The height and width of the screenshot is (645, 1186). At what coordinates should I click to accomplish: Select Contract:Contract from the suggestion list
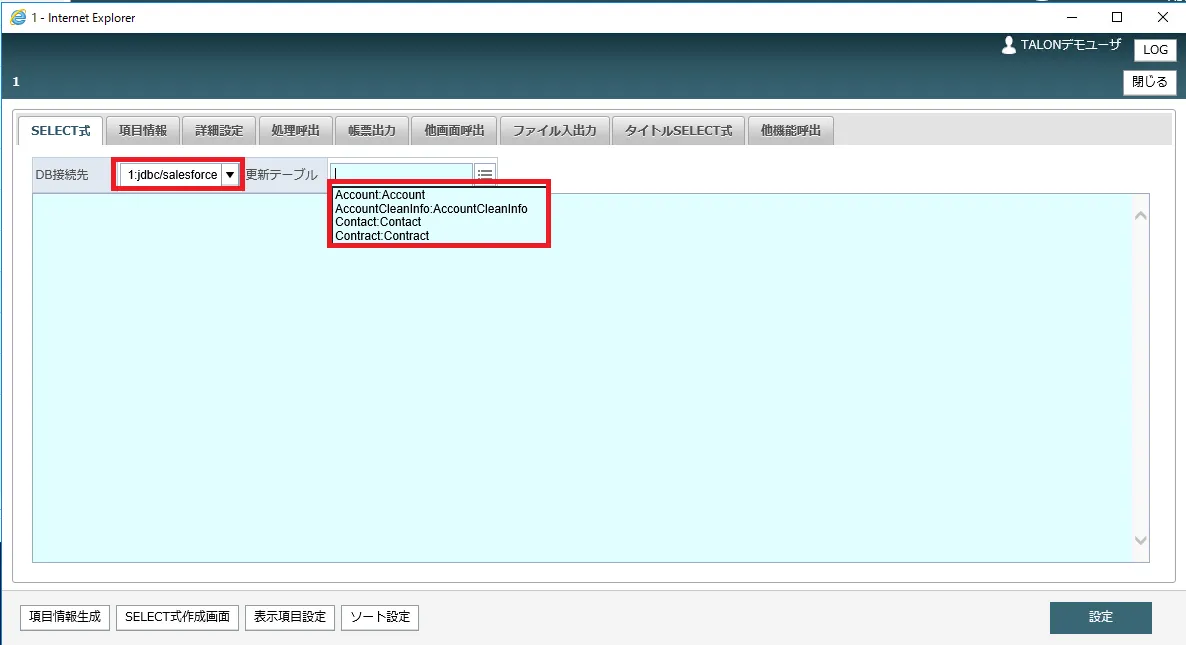pyautogui.click(x=382, y=236)
